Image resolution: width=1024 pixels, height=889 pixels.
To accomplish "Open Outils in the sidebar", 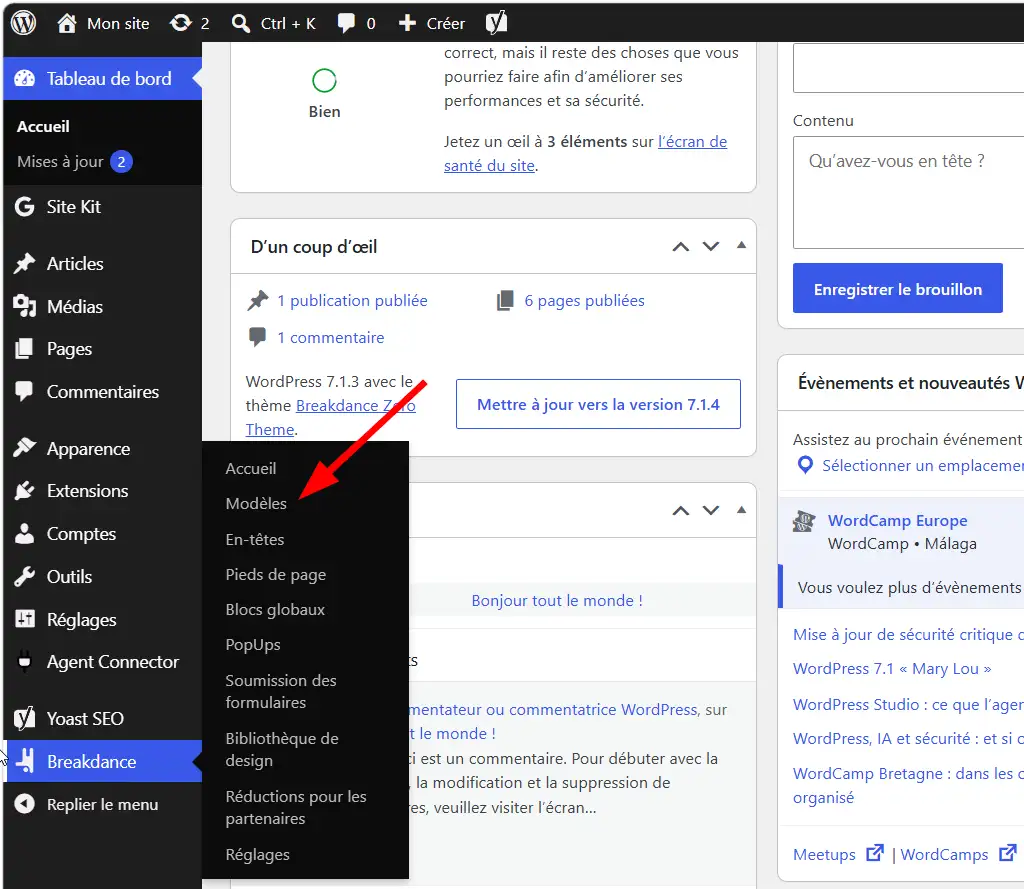I will point(103,577).
